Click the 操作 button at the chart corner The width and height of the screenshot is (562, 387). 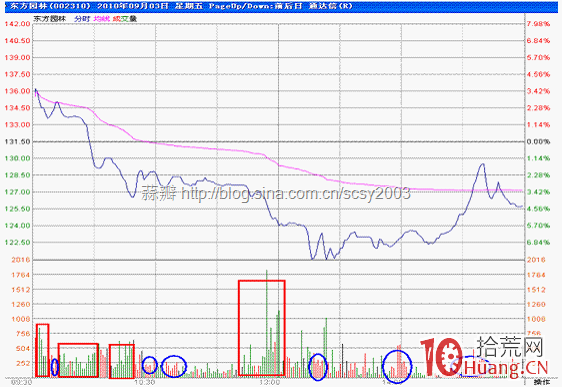[x=542, y=382]
